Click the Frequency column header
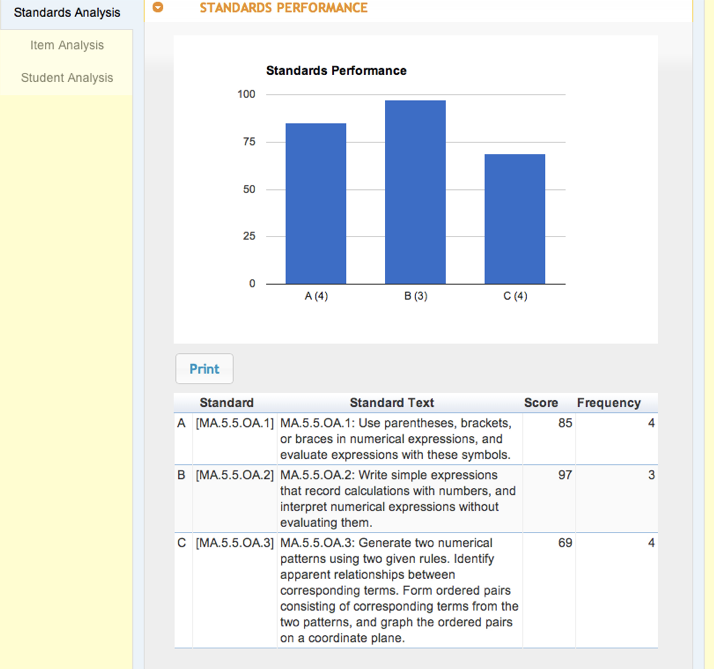Screen dimensions: 714x669 (x=609, y=403)
